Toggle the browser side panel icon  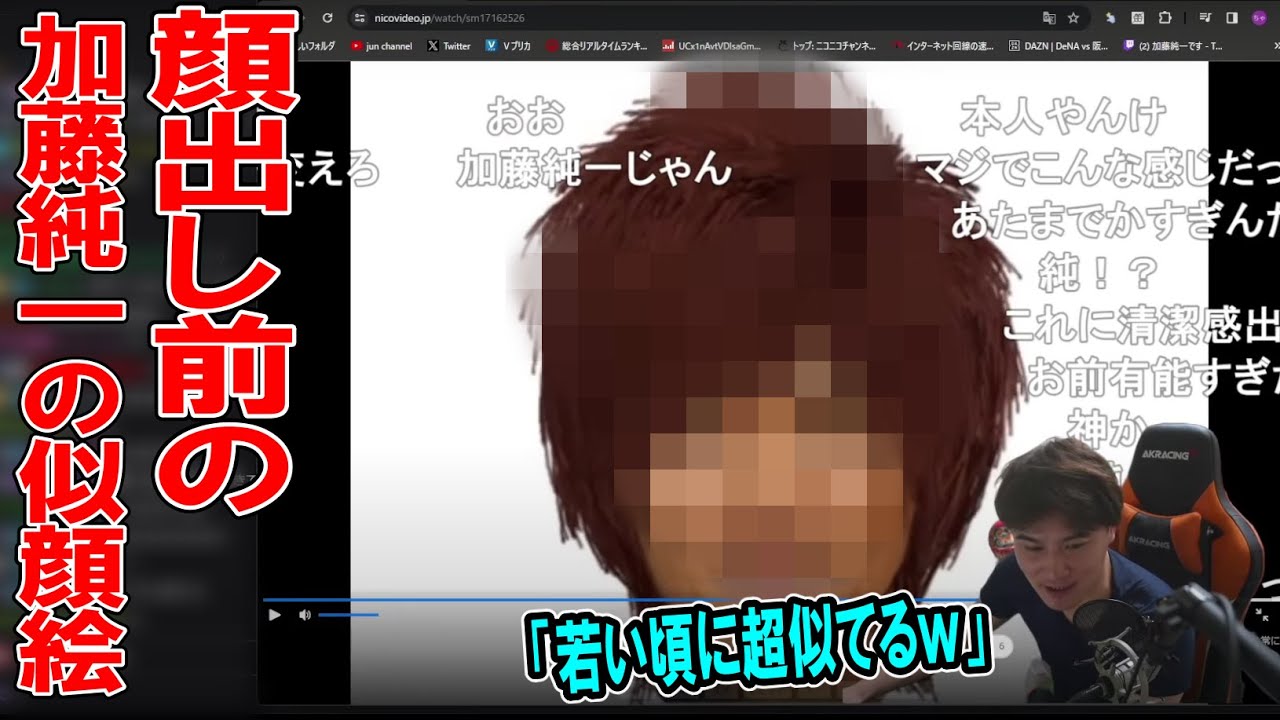(1231, 18)
